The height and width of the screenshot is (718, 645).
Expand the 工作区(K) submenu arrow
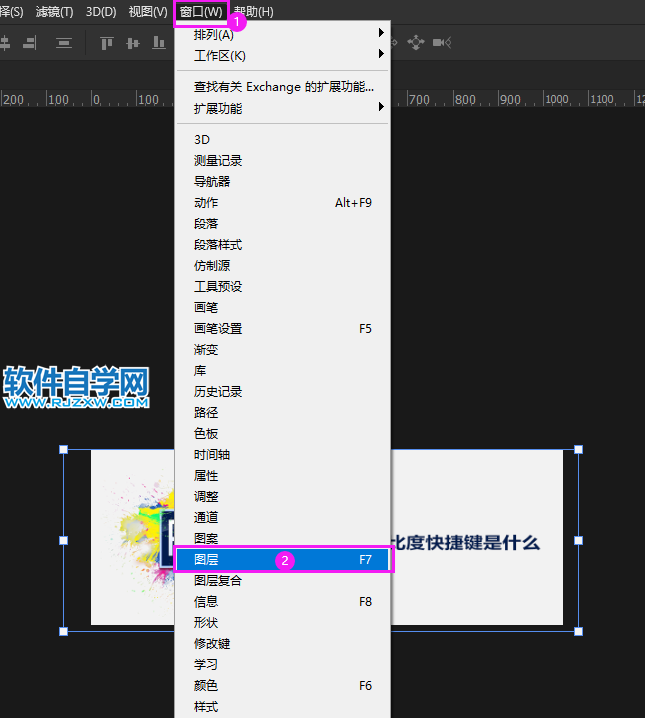tap(381, 54)
